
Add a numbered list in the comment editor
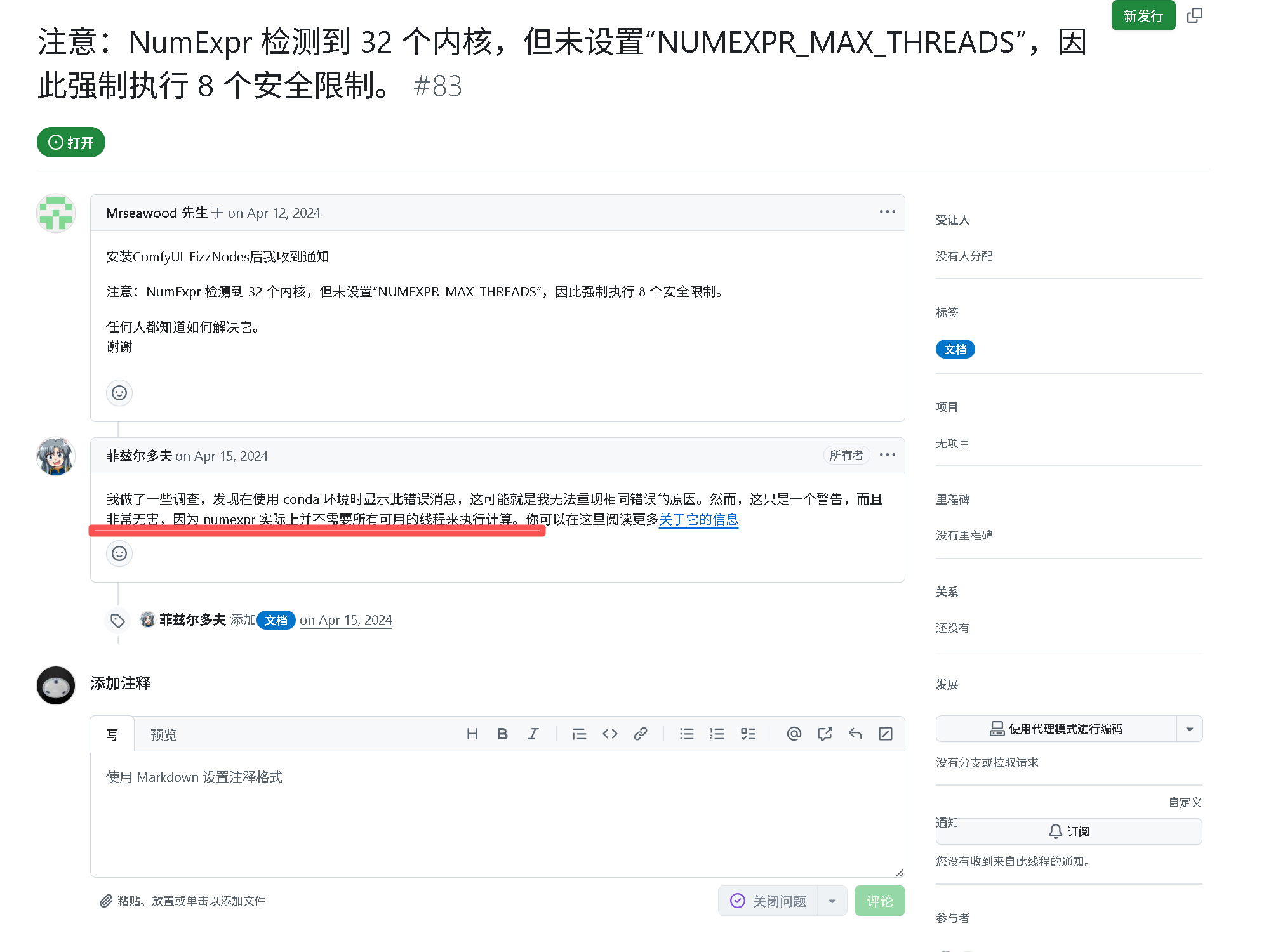pos(717,734)
